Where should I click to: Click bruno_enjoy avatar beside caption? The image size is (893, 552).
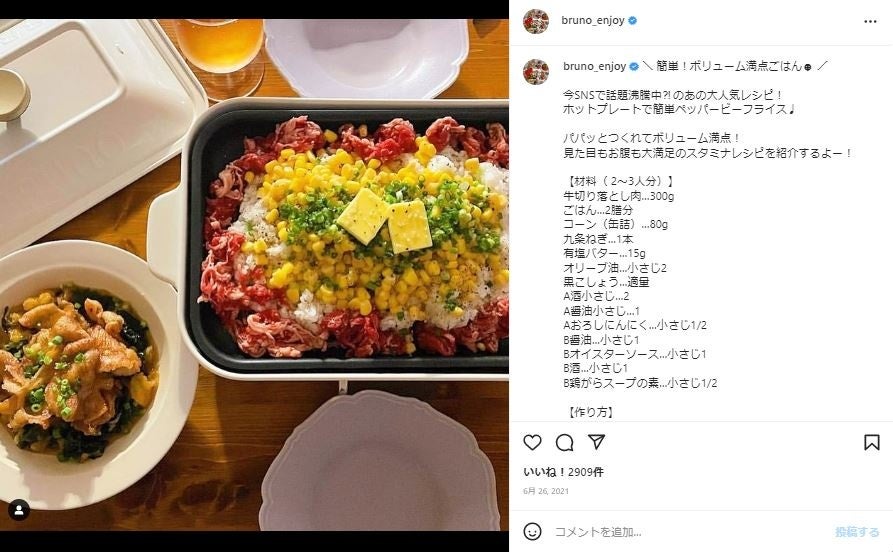pos(536,72)
